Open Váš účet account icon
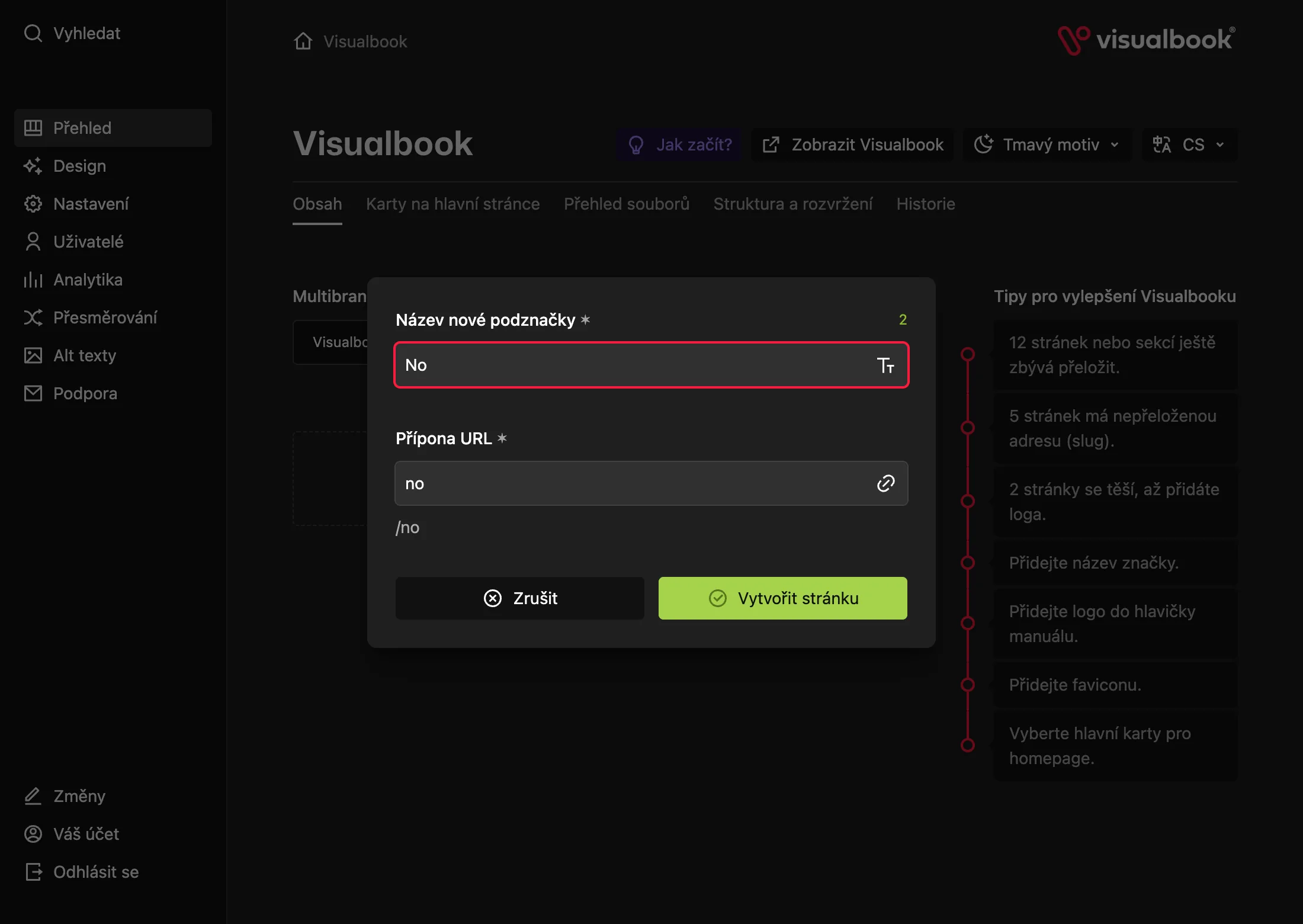 pos(33,834)
